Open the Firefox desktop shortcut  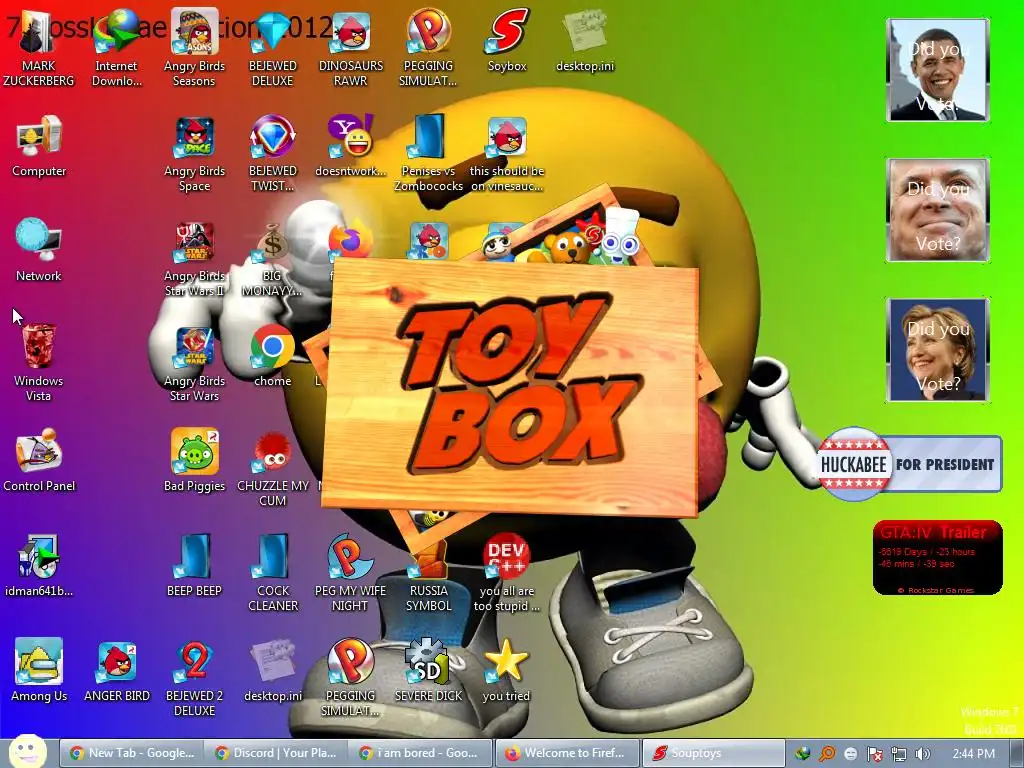(x=349, y=240)
